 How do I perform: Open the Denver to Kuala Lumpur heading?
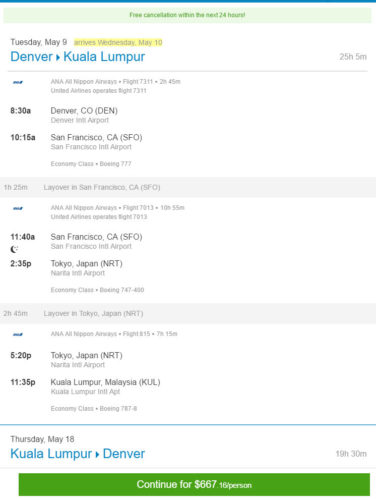point(78,57)
